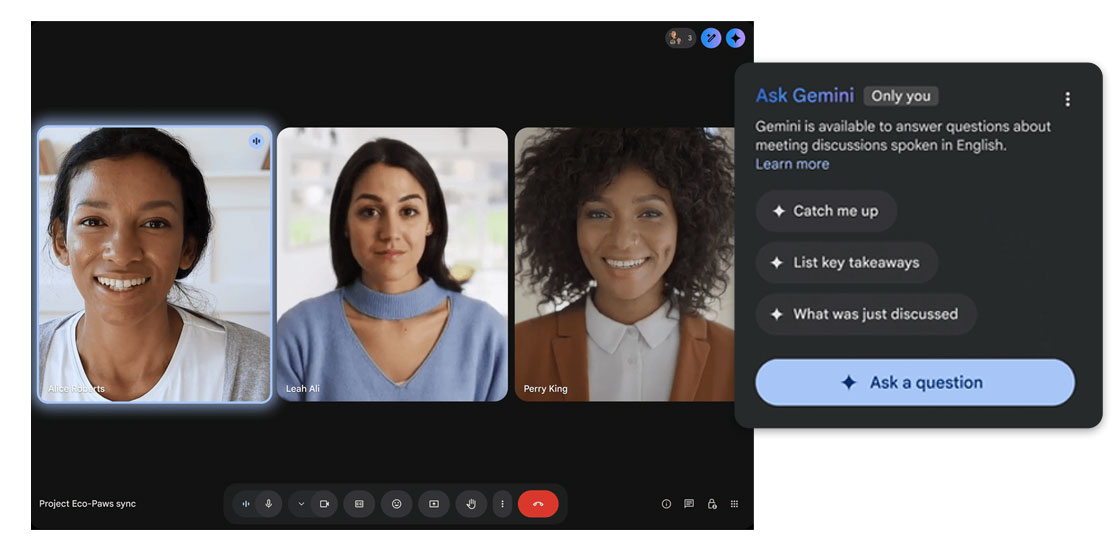Open the meeting details info icon

click(x=666, y=504)
